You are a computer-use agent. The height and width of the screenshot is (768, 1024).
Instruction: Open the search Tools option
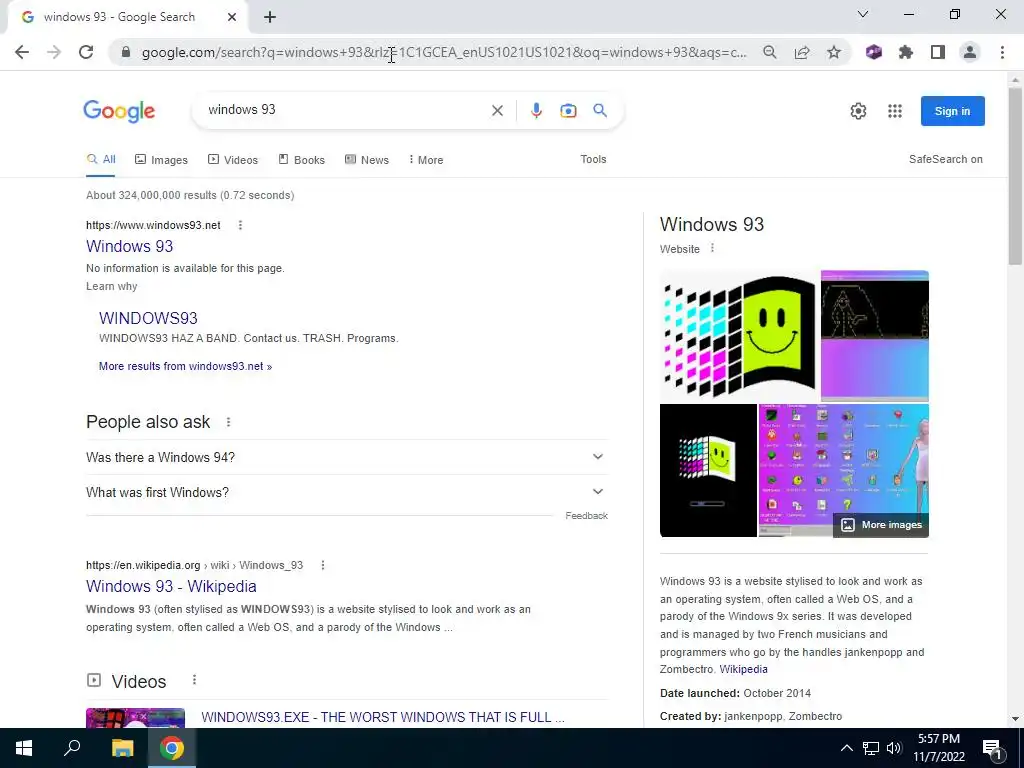tap(593, 159)
